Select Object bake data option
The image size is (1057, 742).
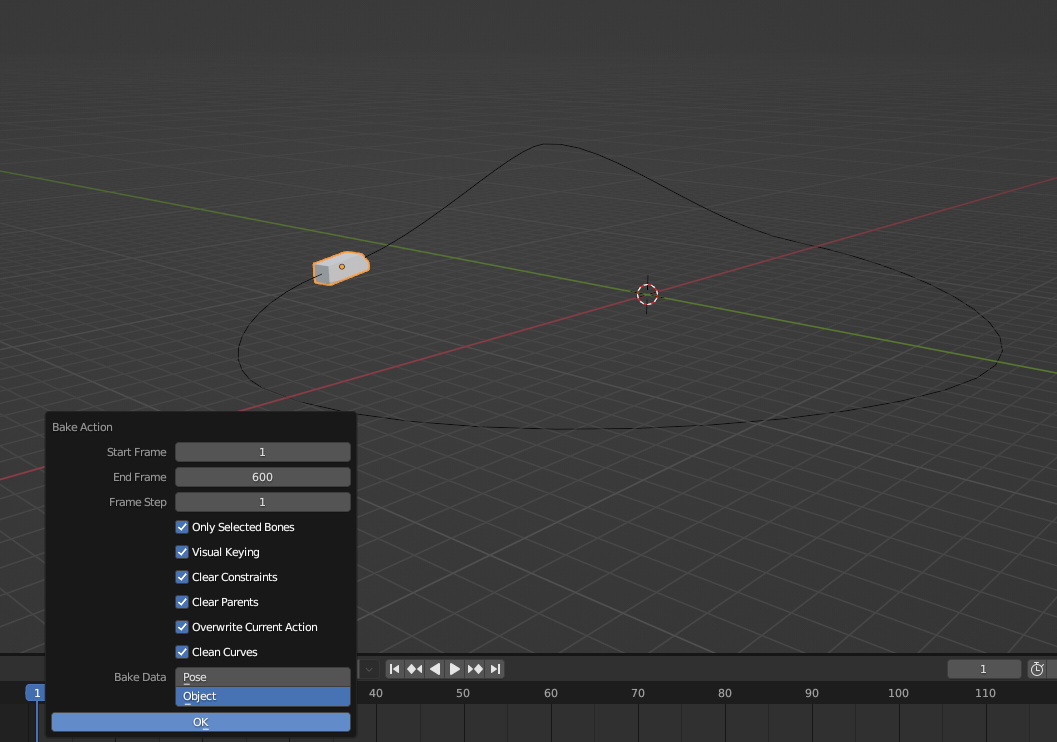(x=263, y=696)
